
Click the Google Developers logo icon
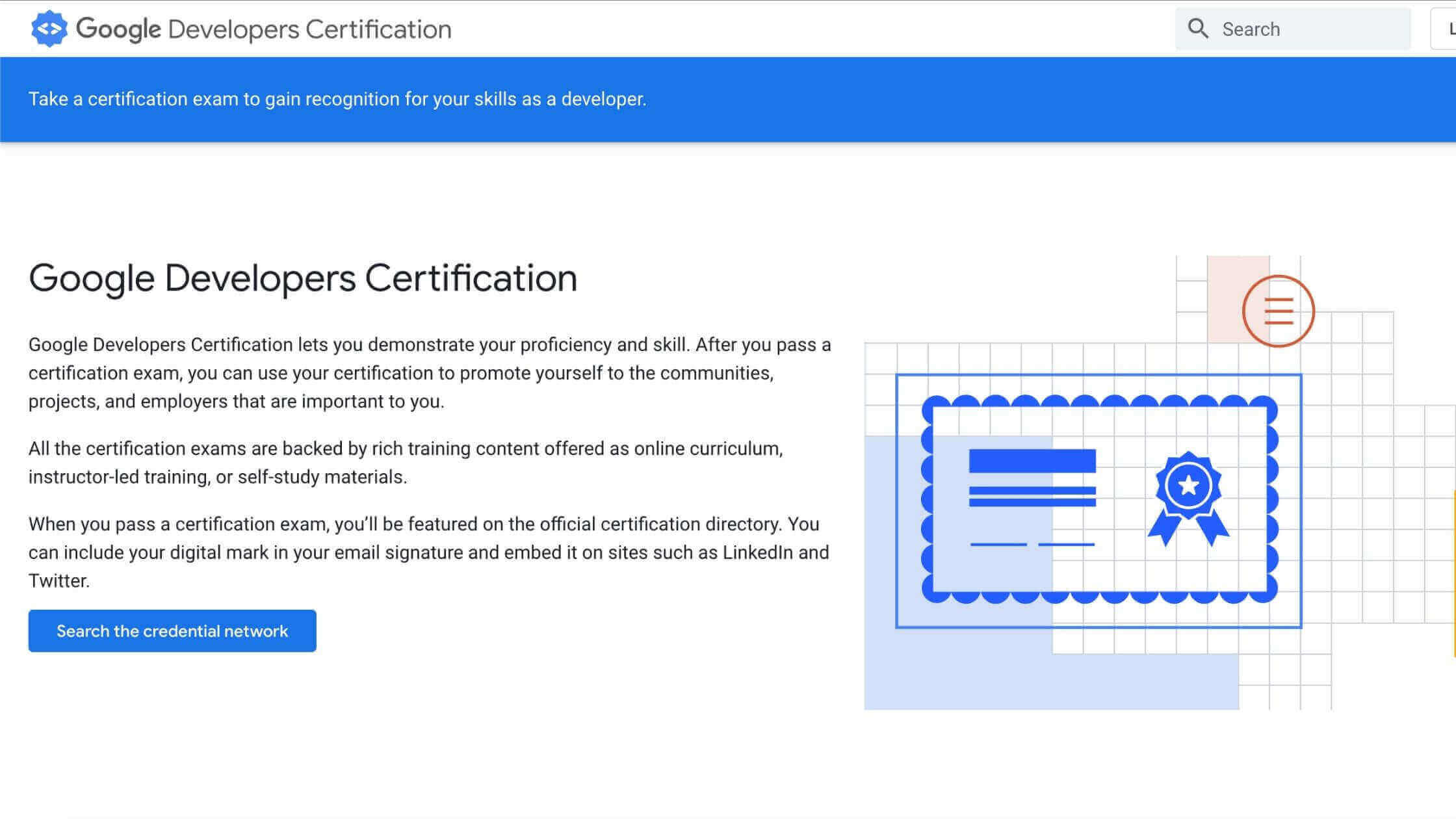(x=49, y=29)
